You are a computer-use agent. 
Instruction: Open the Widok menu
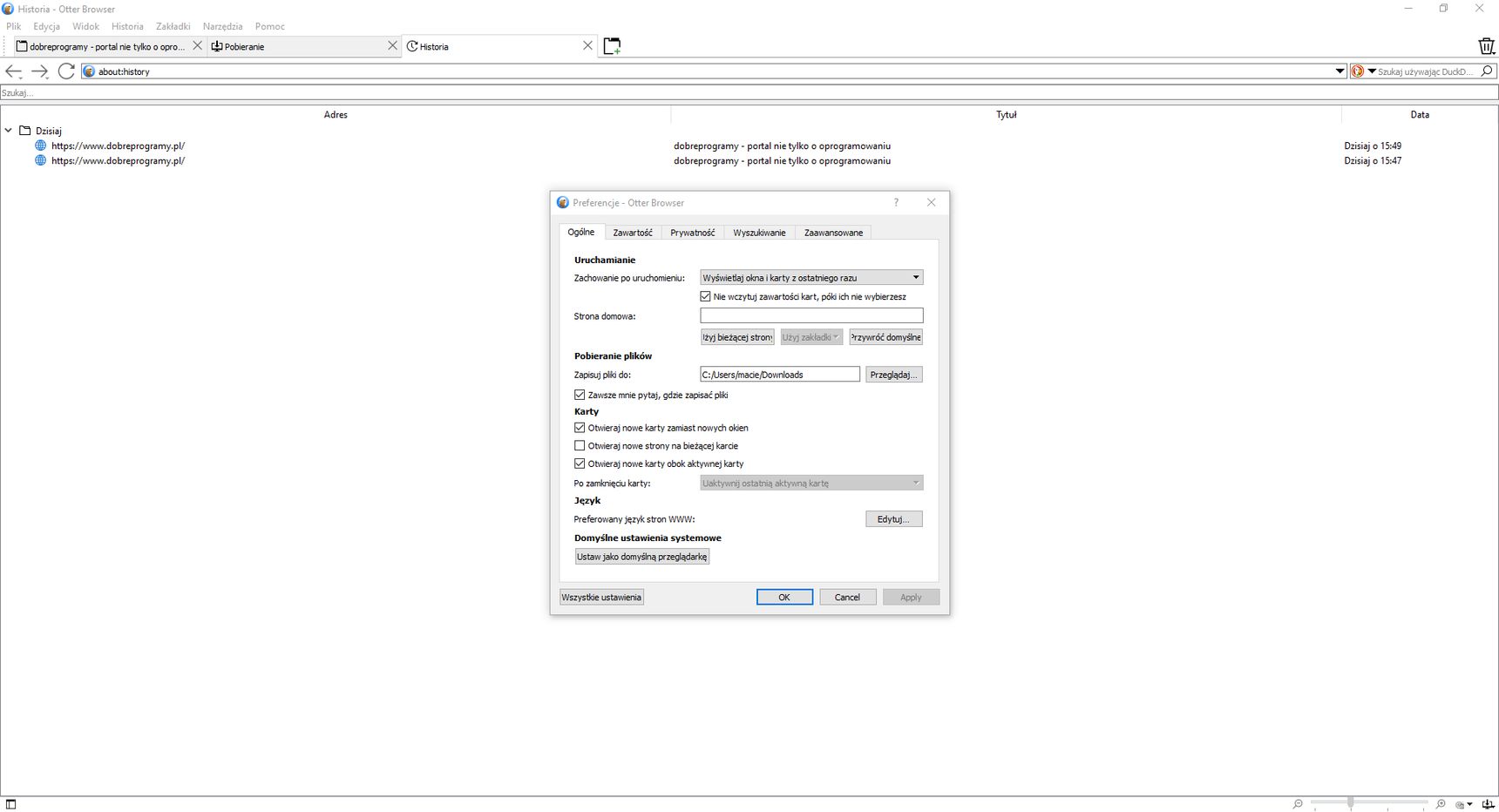tap(85, 26)
